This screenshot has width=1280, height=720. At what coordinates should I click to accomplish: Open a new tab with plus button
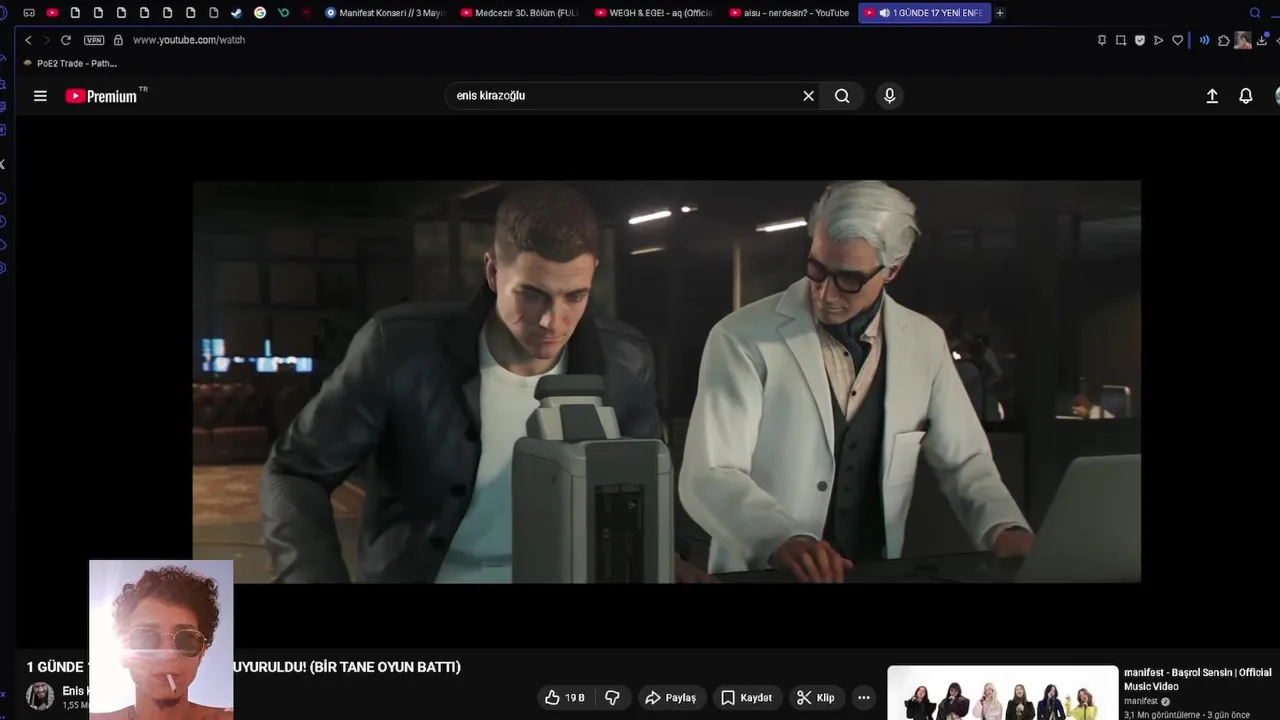click(999, 13)
